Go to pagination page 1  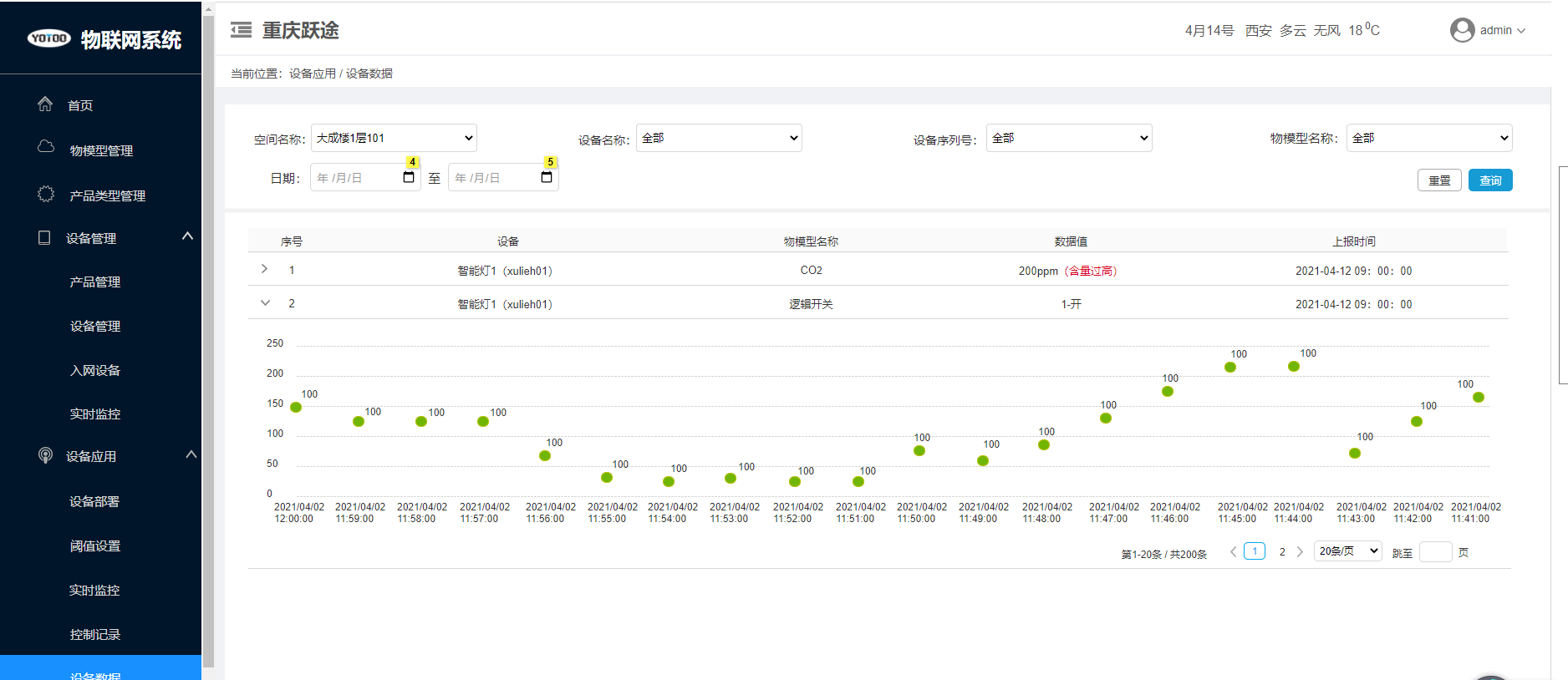(1255, 551)
